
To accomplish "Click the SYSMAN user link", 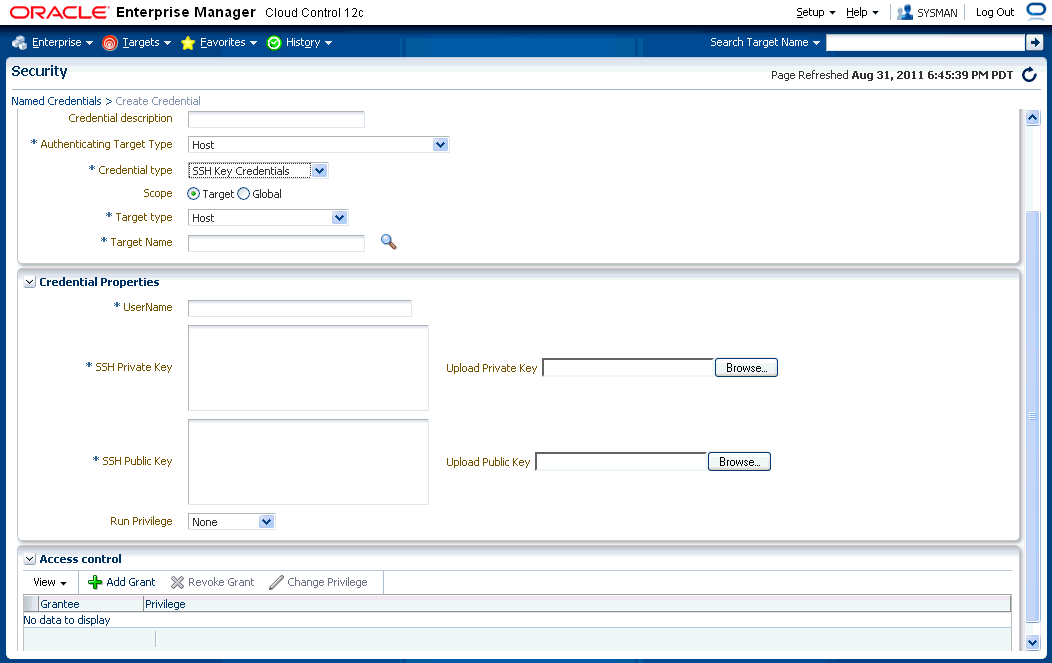I will [937, 13].
